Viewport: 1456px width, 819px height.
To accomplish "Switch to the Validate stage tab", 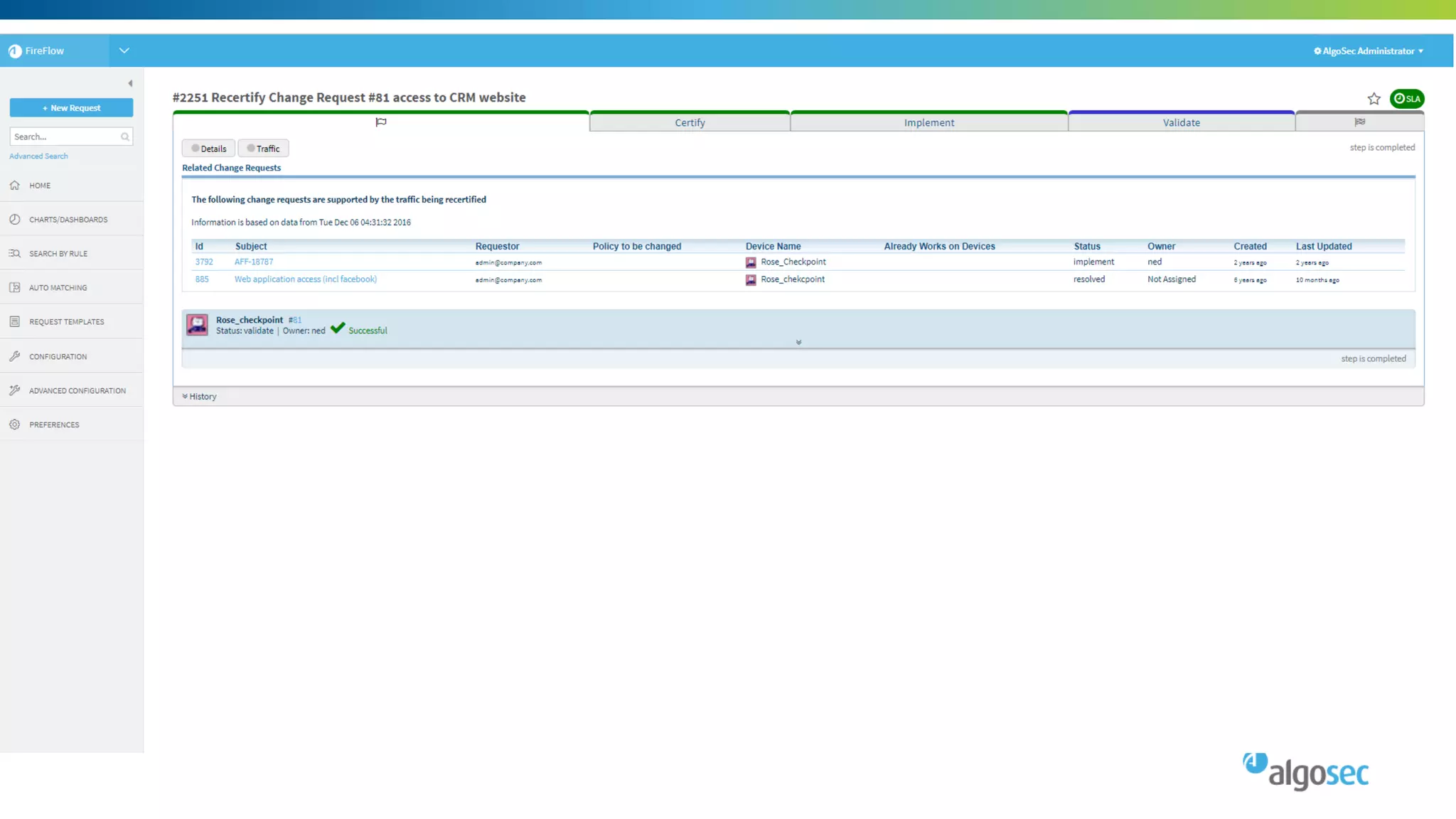I will point(1181,123).
